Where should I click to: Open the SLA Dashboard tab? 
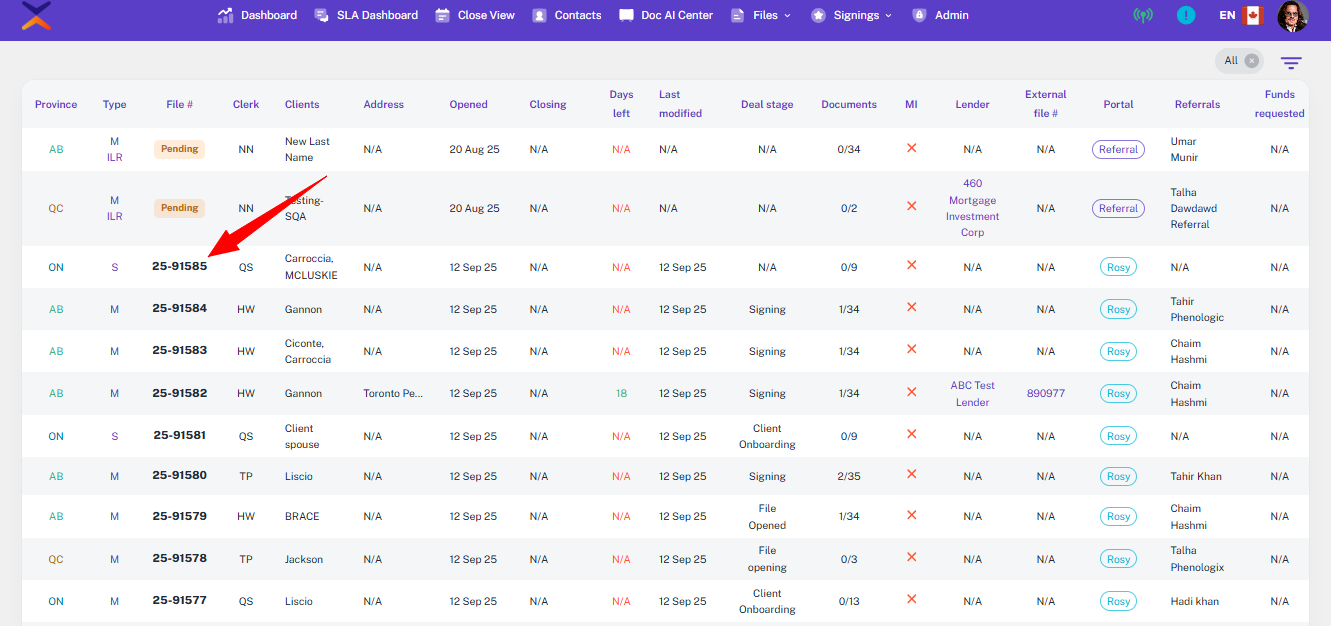coord(366,16)
